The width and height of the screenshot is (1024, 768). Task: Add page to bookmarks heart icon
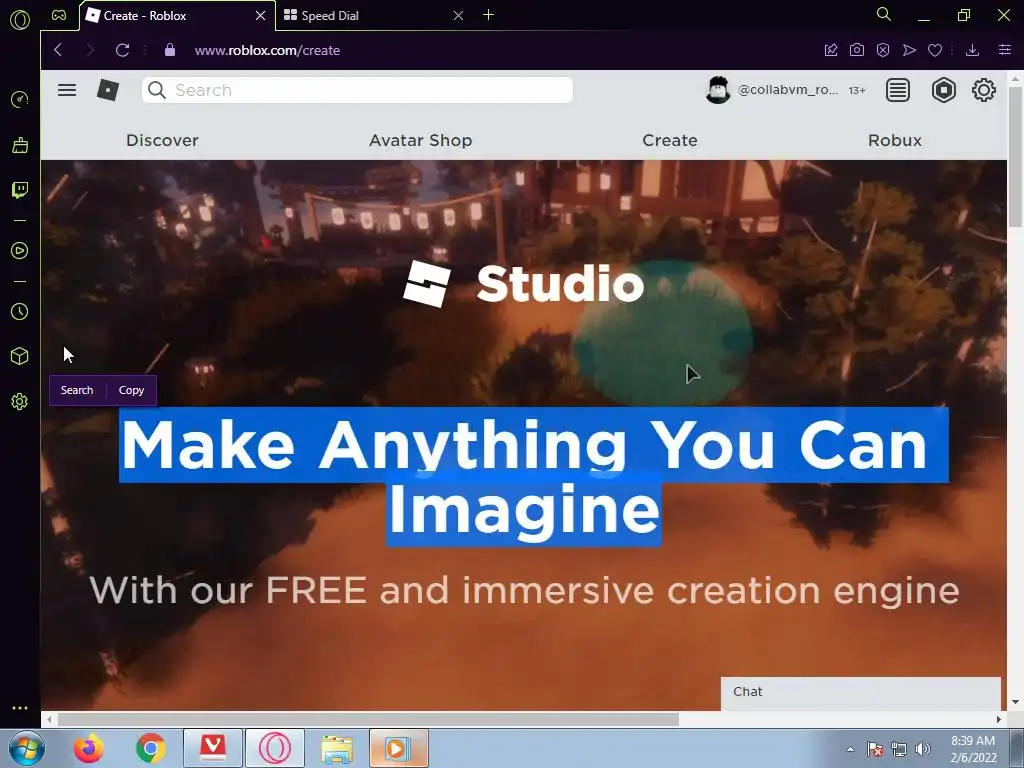coord(935,50)
